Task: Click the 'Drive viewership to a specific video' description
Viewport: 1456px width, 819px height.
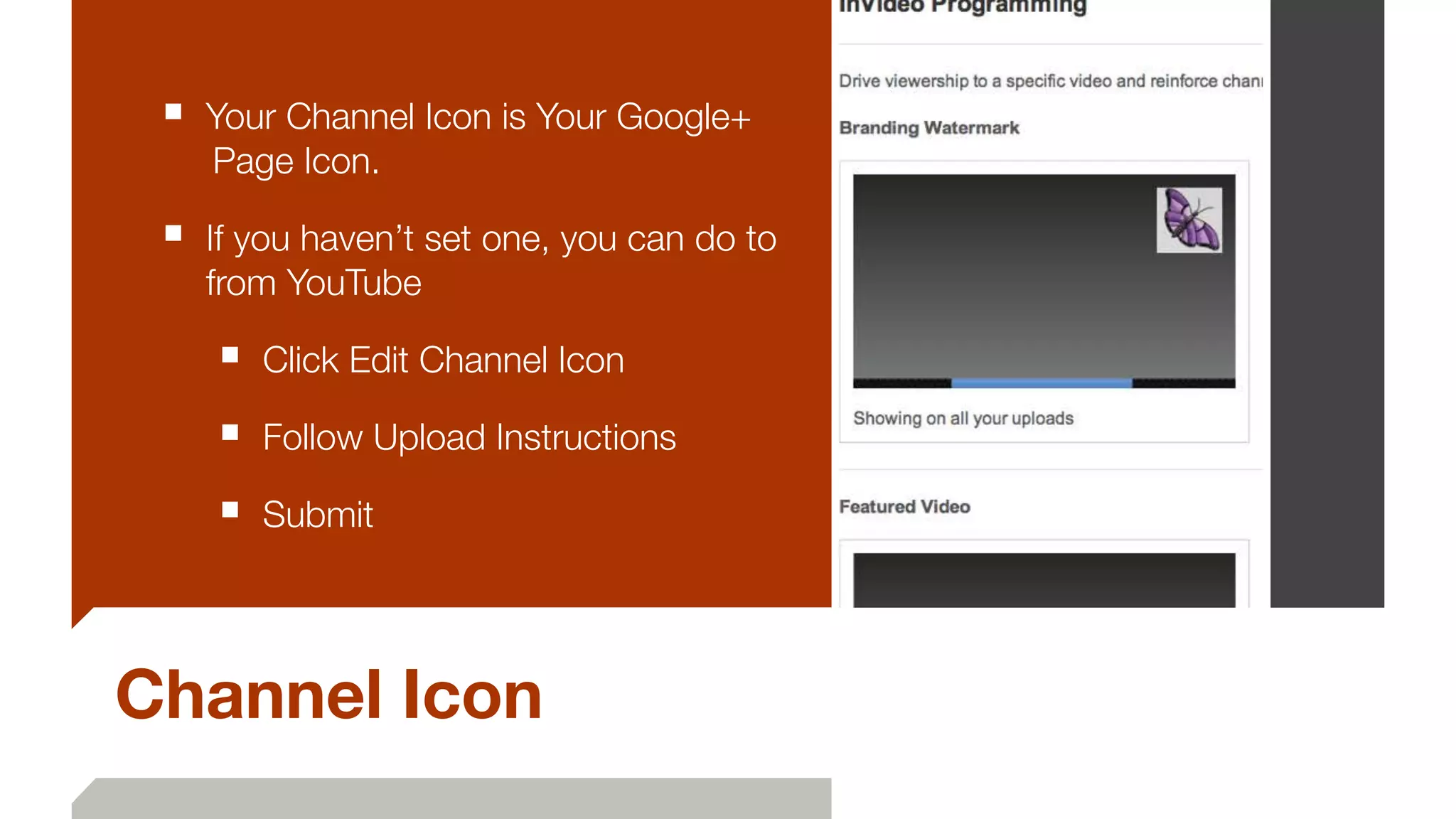Action: [1051, 81]
